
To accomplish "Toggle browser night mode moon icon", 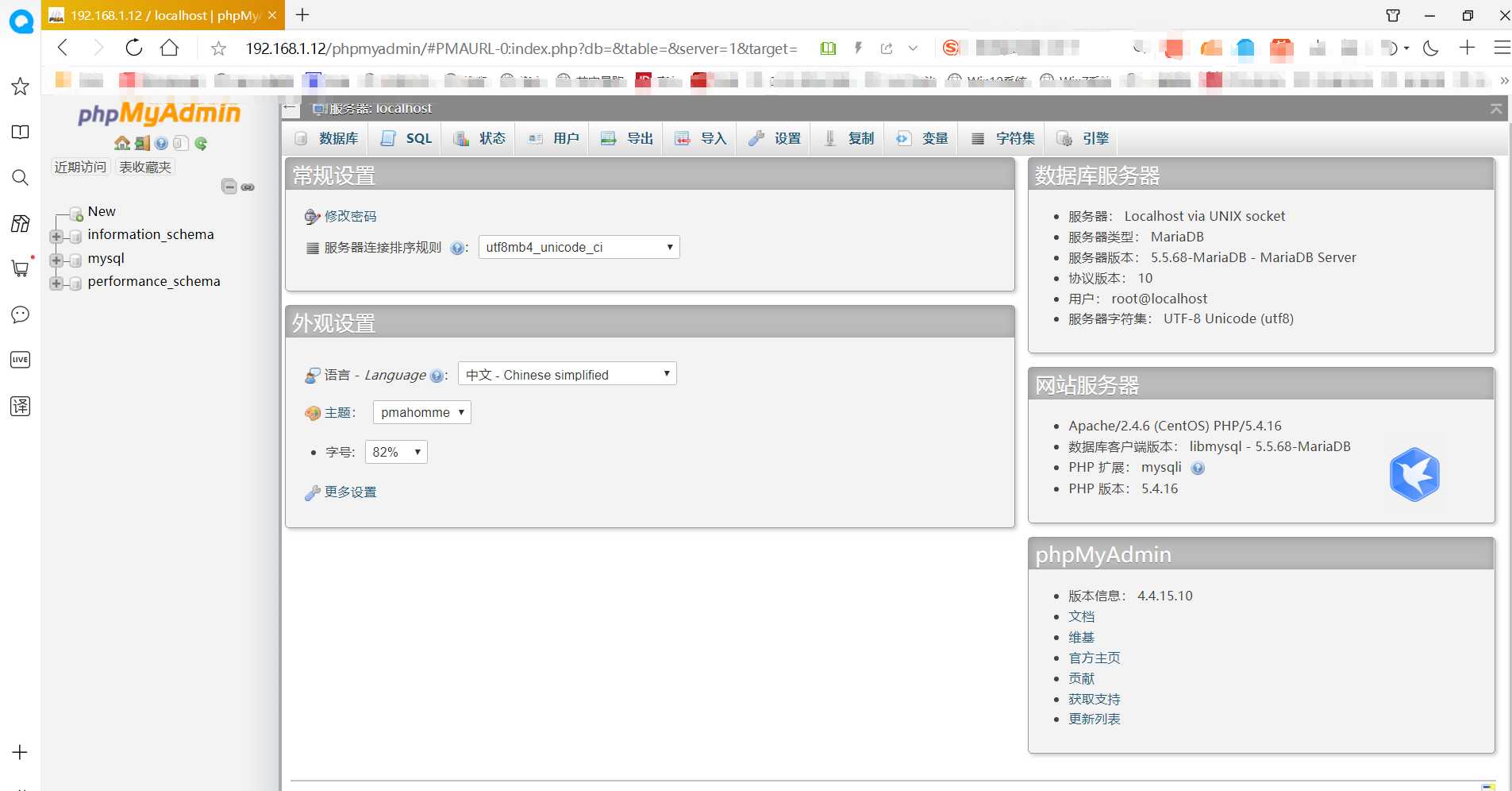I will point(1431,48).
